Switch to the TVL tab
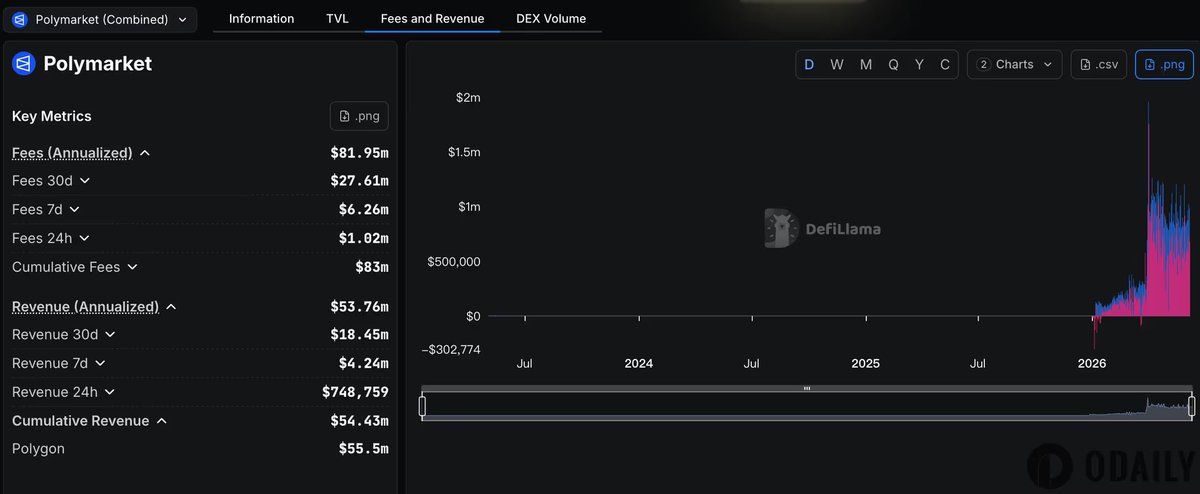The height and width of the screenshot is (494, 1200). [337, 19]
